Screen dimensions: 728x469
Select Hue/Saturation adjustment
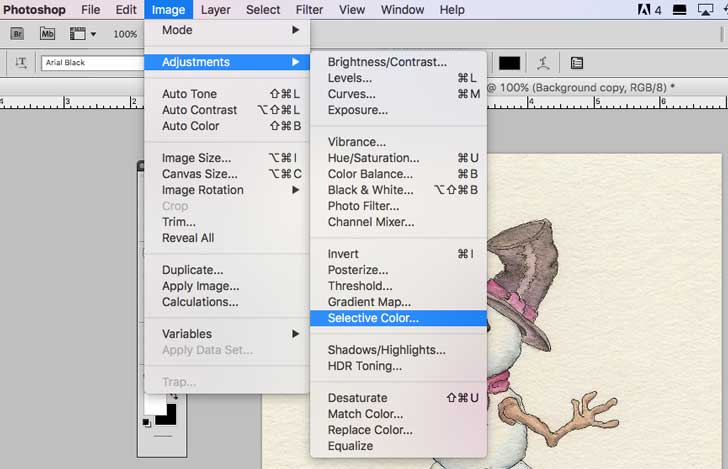pos(398,158)
